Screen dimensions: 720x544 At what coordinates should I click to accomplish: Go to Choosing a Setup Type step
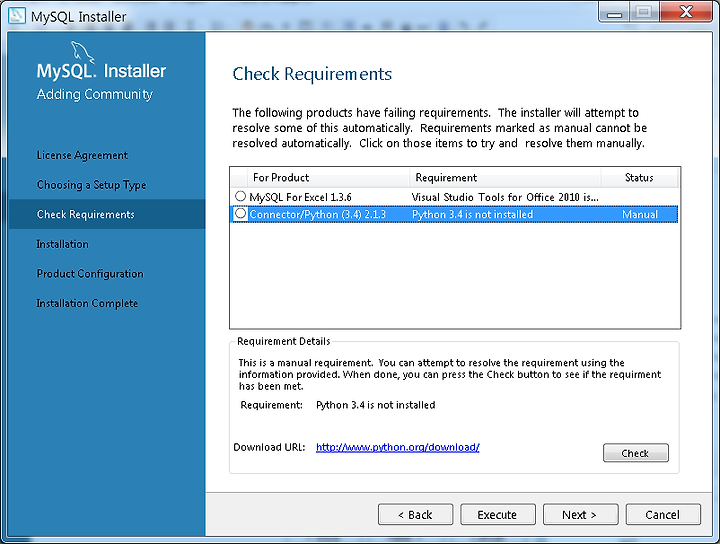click(x=91, y=185)
